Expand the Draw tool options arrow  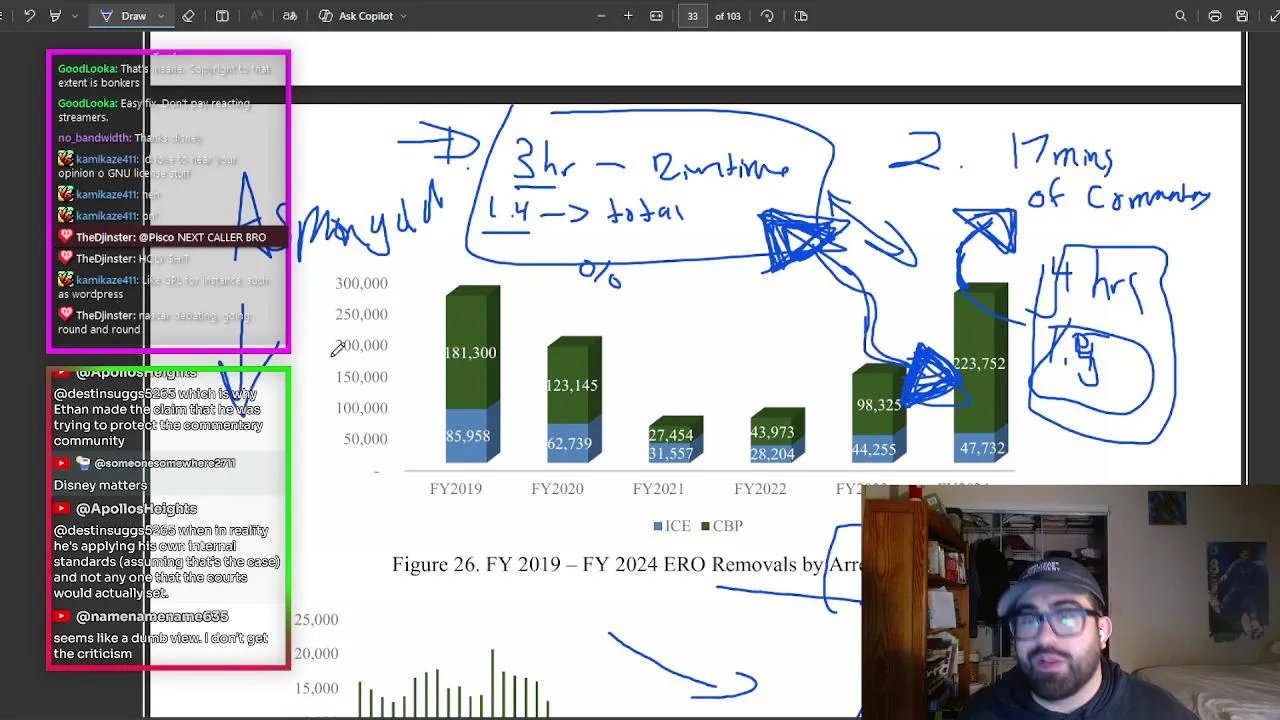[x=160, y=16]
